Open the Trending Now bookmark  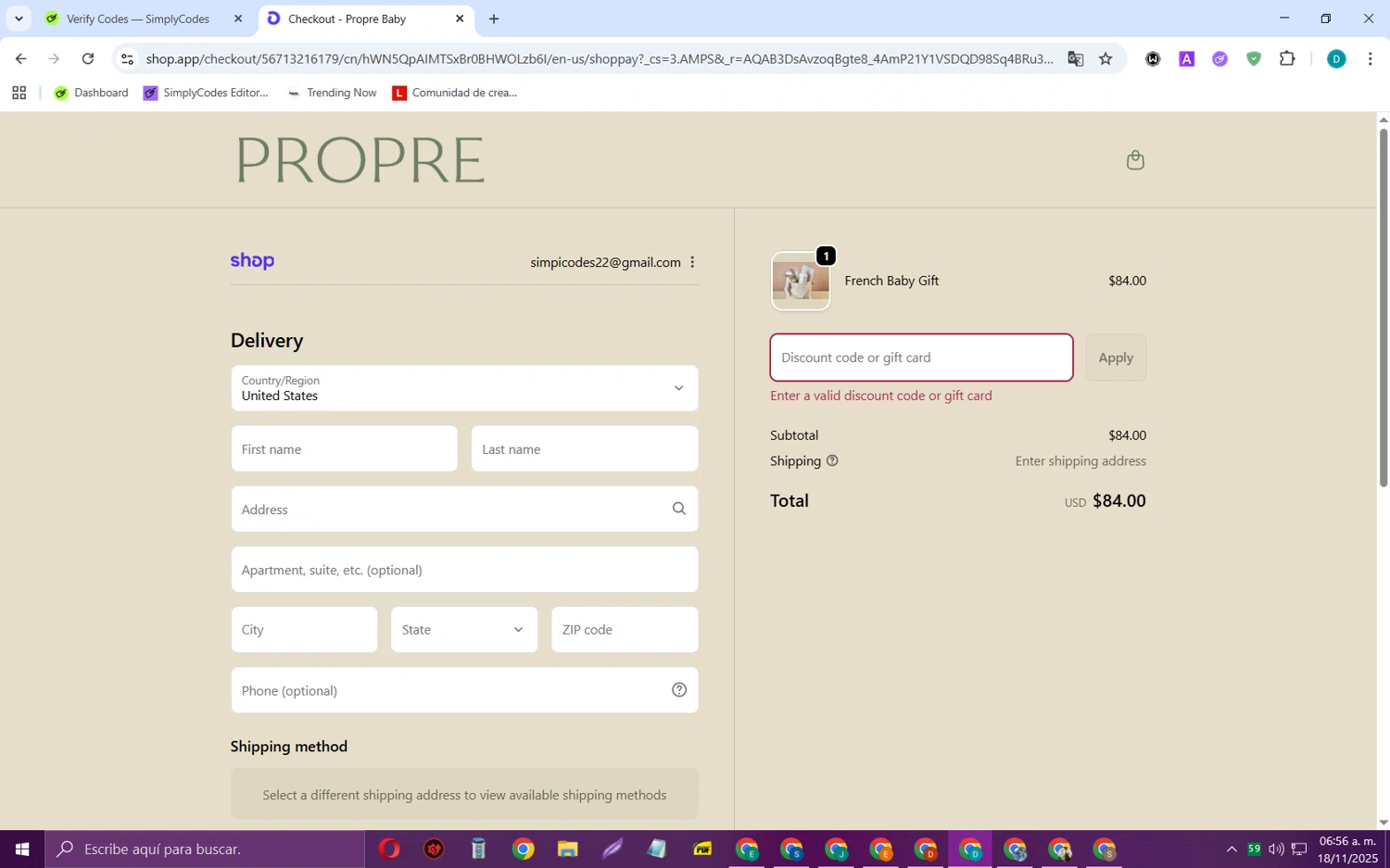[332, 93]
